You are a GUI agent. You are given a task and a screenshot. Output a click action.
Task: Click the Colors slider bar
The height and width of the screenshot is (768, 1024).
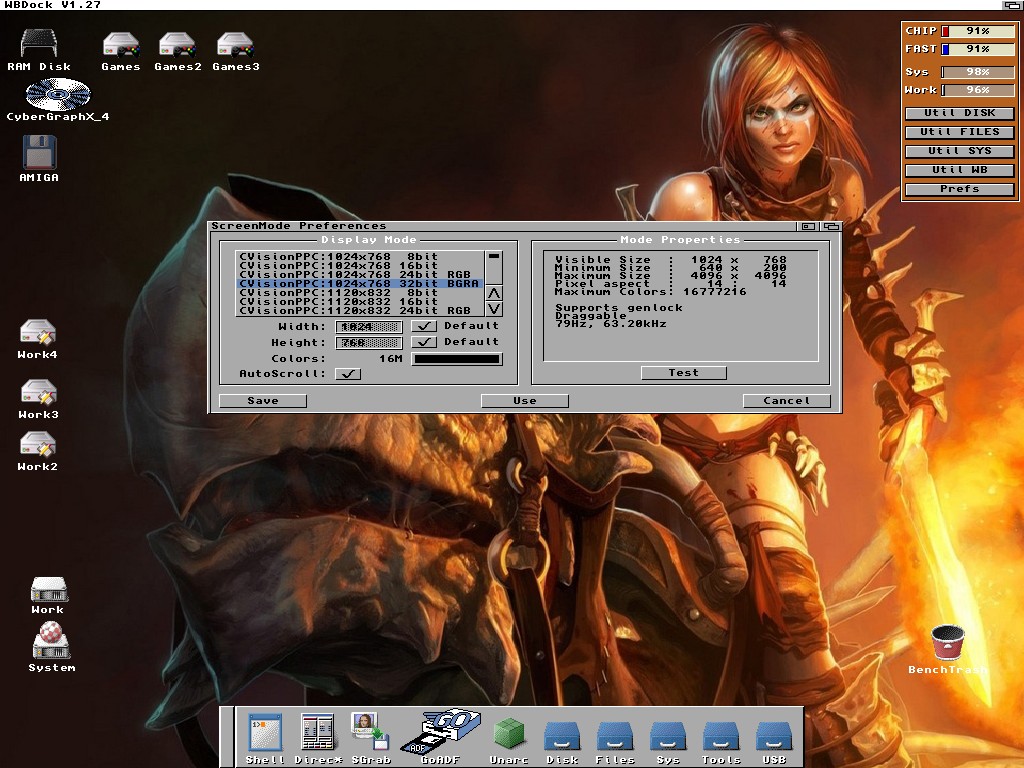457,359
